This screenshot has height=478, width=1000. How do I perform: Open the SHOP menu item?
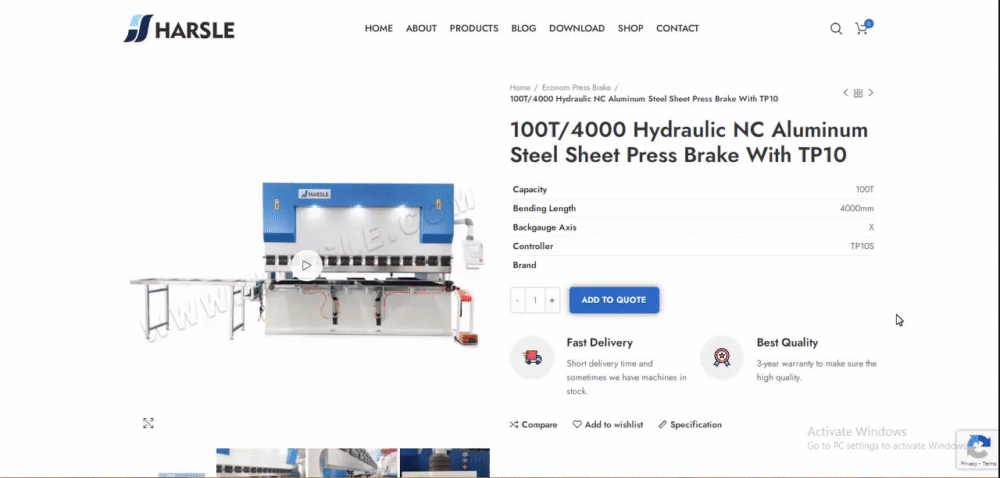631,29
